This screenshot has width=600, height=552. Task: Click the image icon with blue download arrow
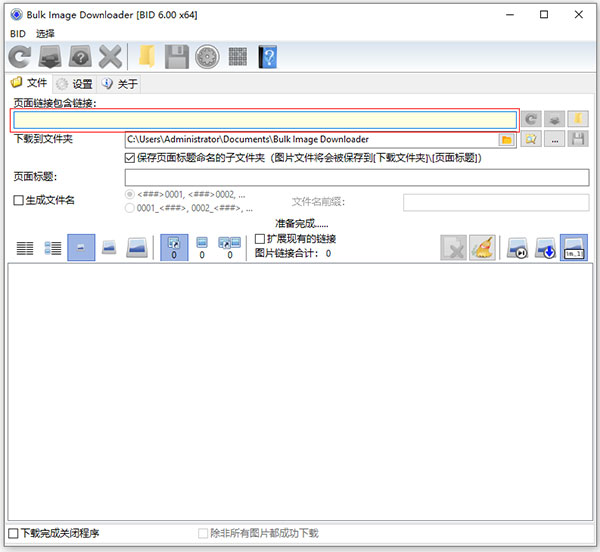[x=545, y=248]
